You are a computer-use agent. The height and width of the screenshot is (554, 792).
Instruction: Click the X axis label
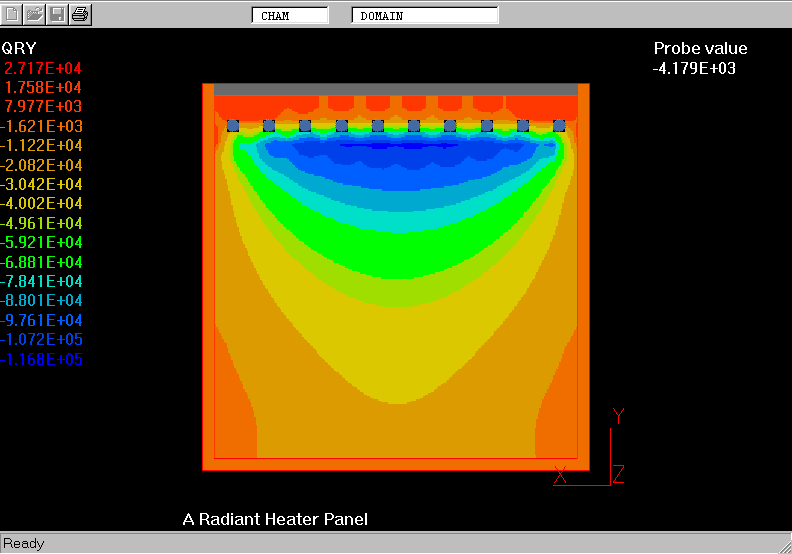tap(560, 476)
